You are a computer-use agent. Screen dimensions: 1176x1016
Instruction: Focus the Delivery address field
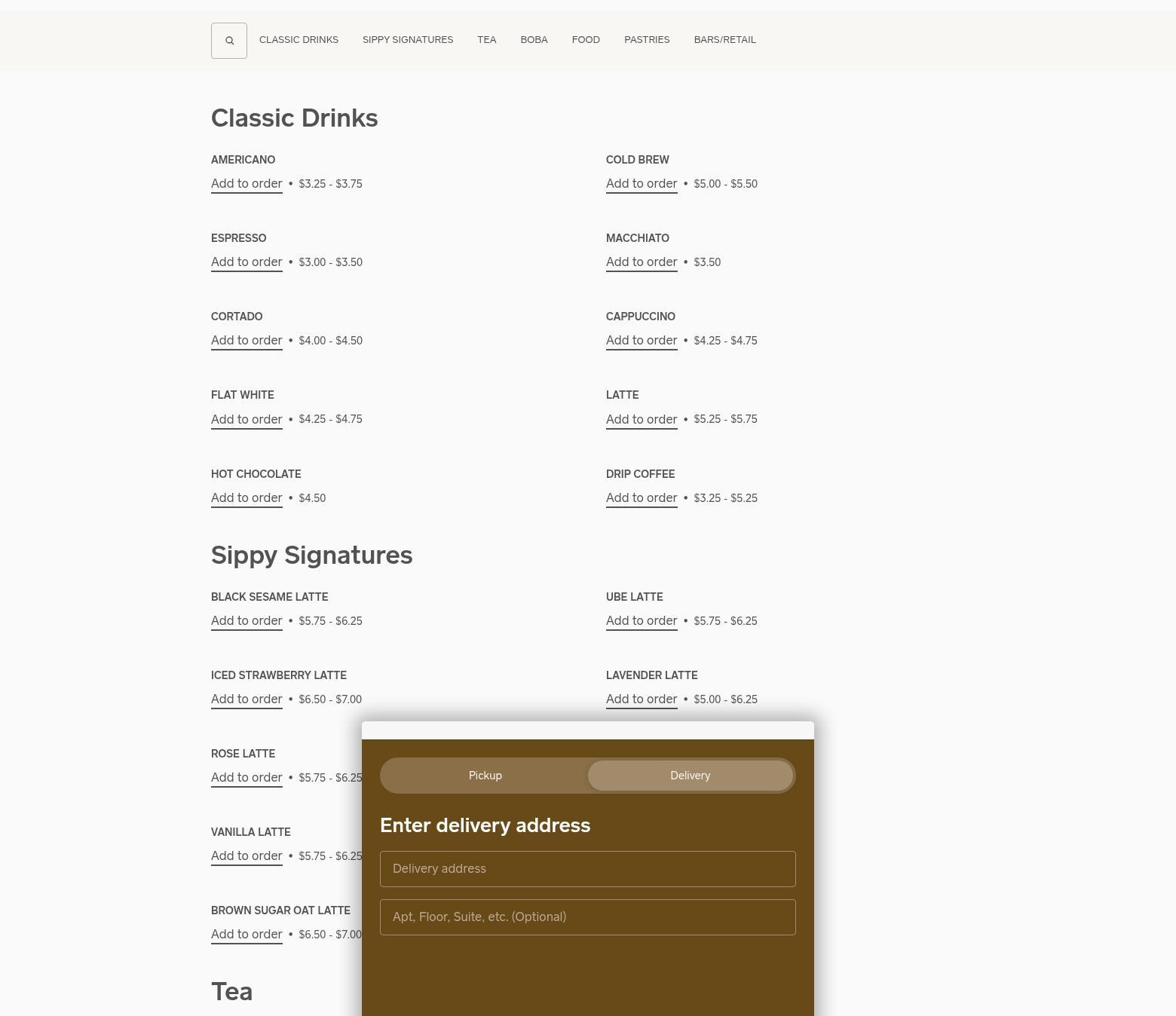pyautogui.click(x=587, y=869)
